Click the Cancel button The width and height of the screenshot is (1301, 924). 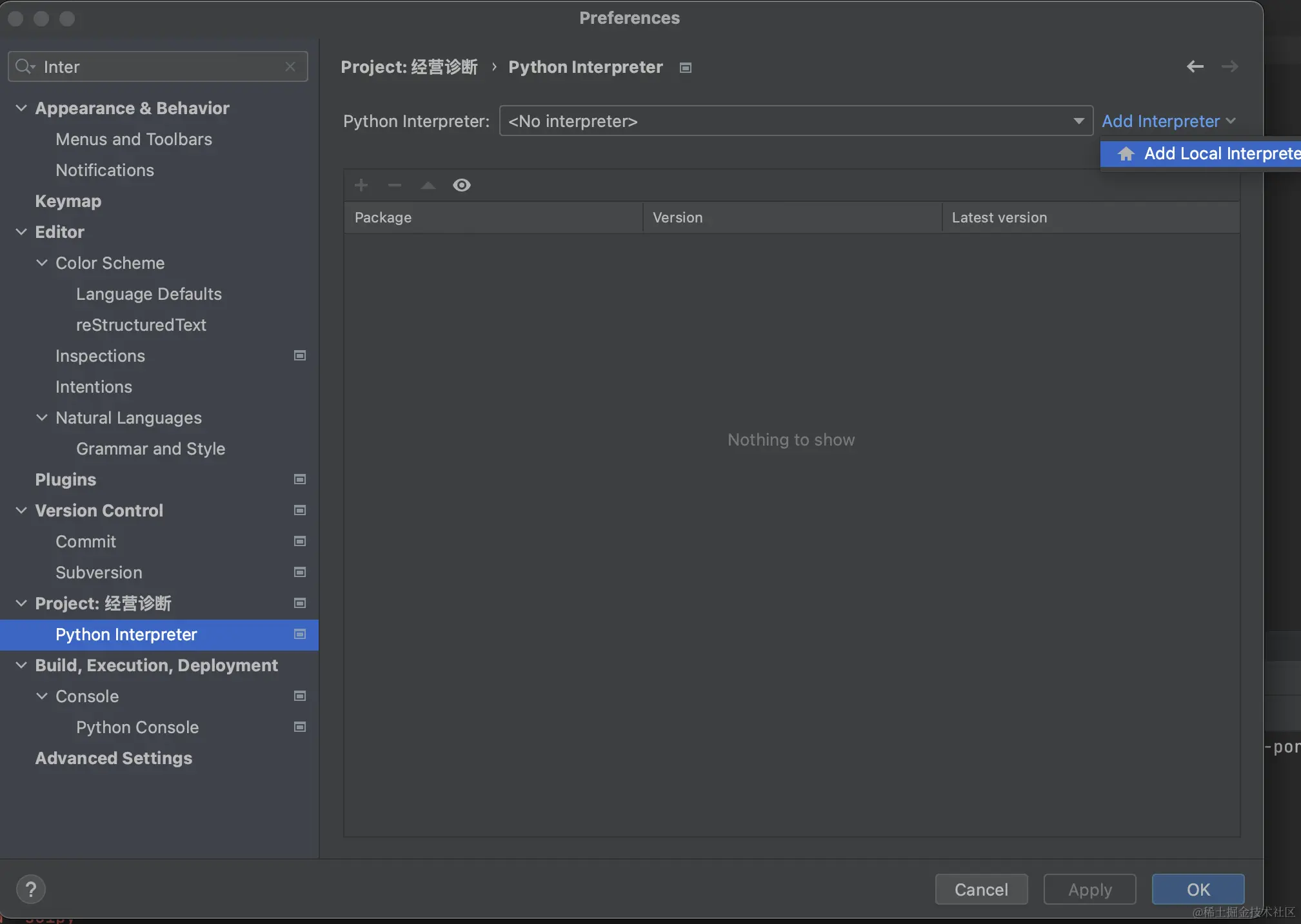[x=981, y=889]
